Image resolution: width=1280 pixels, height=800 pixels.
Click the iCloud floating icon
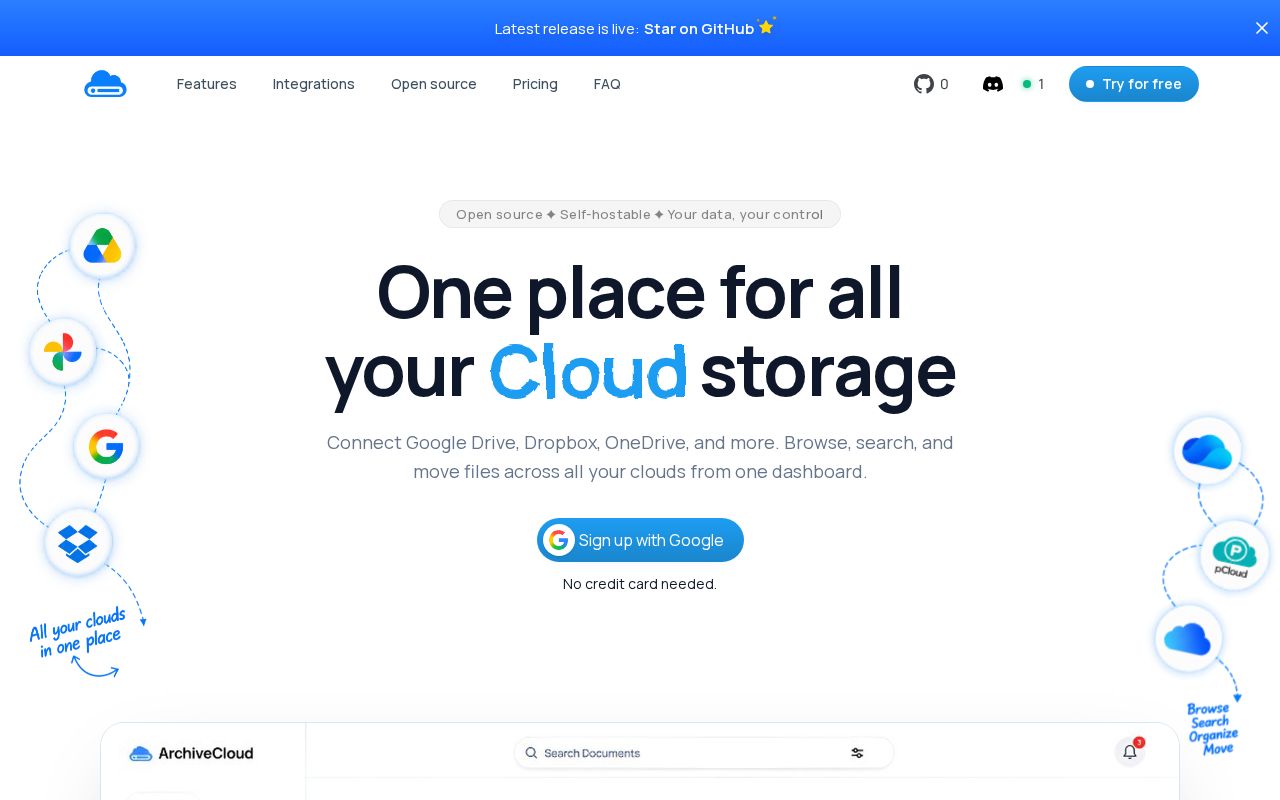pyautogui.click(x=1188, y=638)
